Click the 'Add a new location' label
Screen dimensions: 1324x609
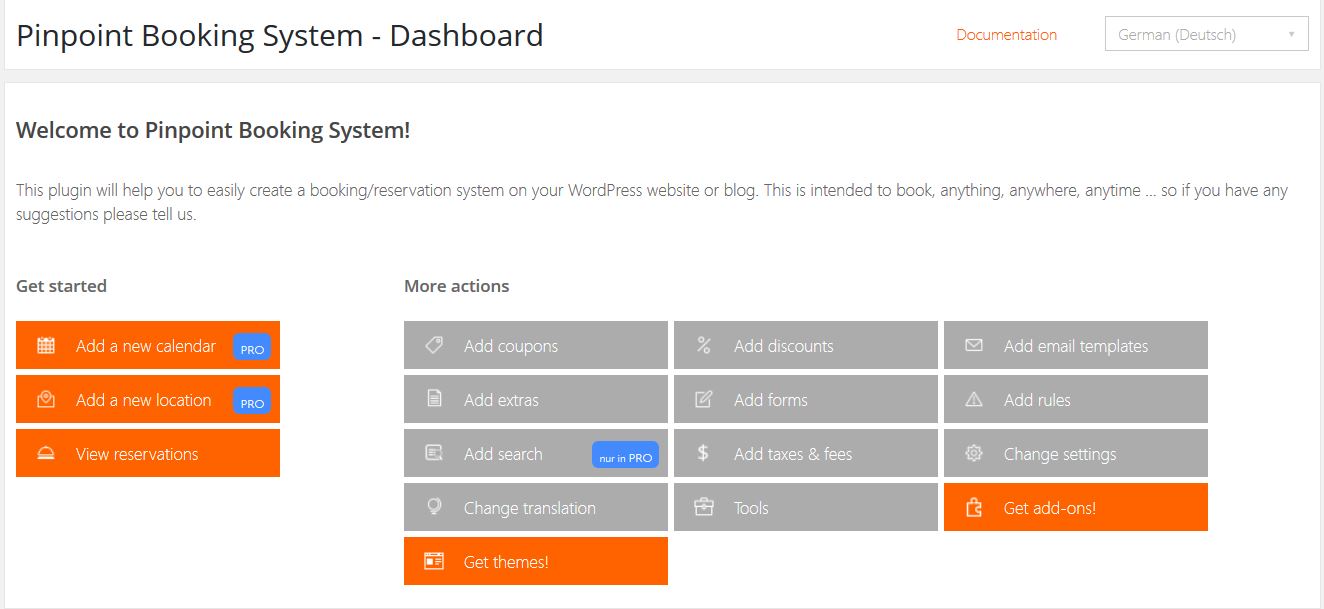point(144,400)
